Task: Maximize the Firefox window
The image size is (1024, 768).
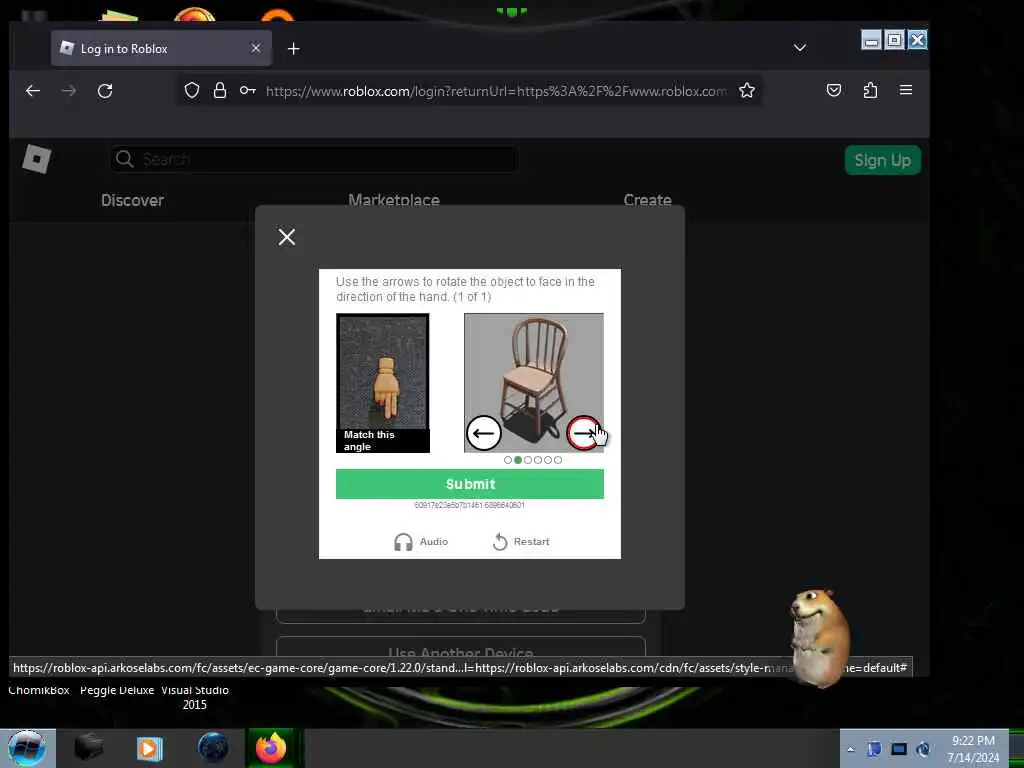Action: [x=894, y=40]
